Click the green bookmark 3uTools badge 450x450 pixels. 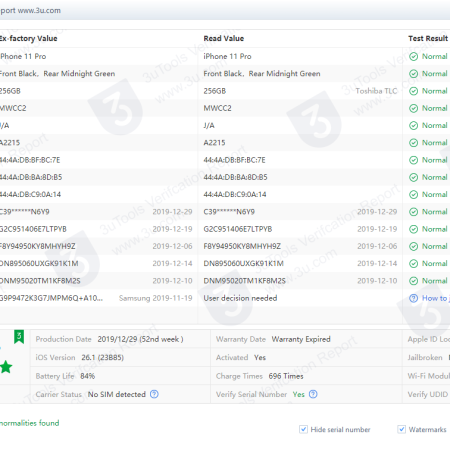coord(19,337)
